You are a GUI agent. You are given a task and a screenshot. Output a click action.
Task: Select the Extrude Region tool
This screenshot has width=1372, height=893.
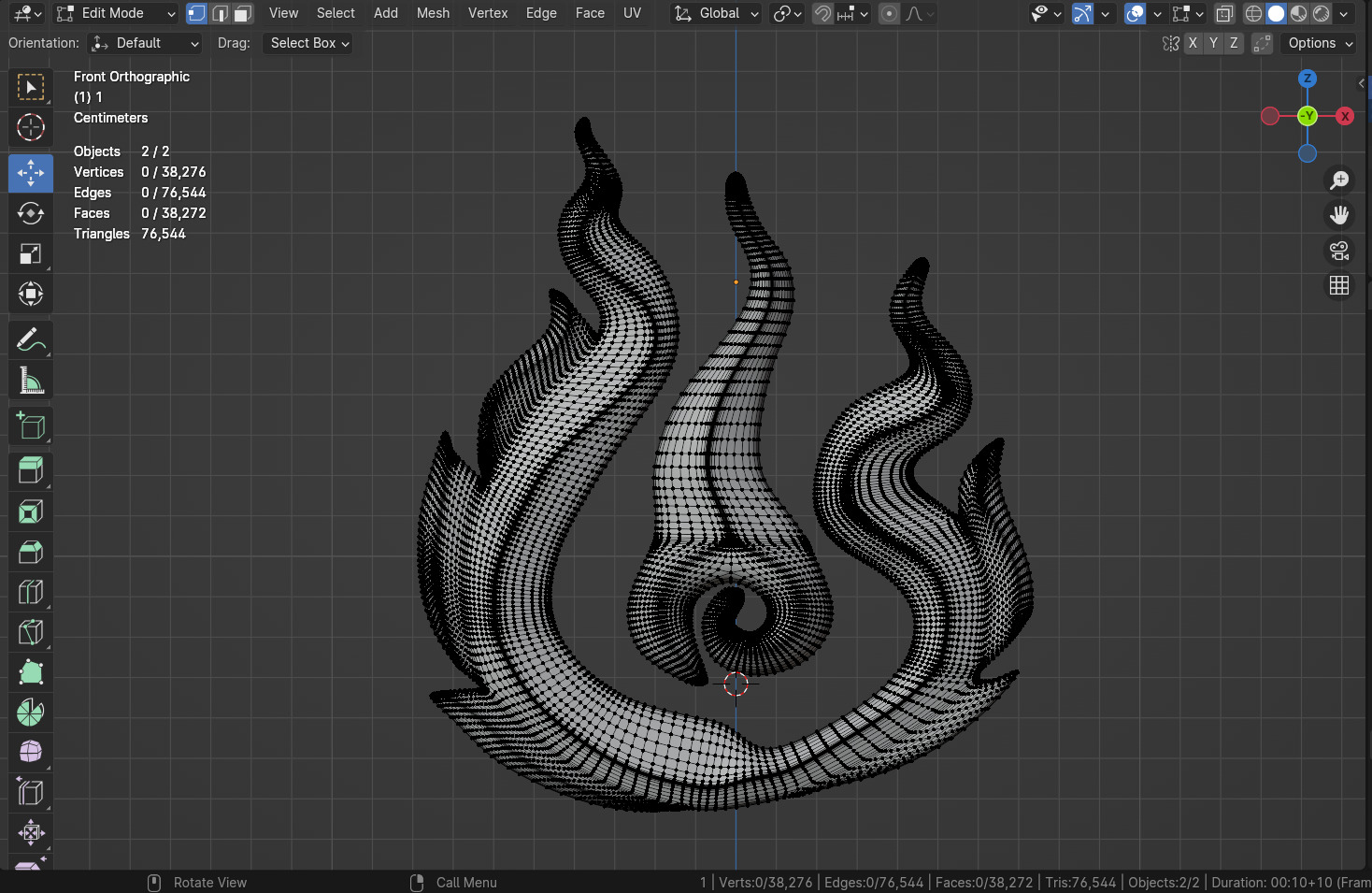coord(31,471)
